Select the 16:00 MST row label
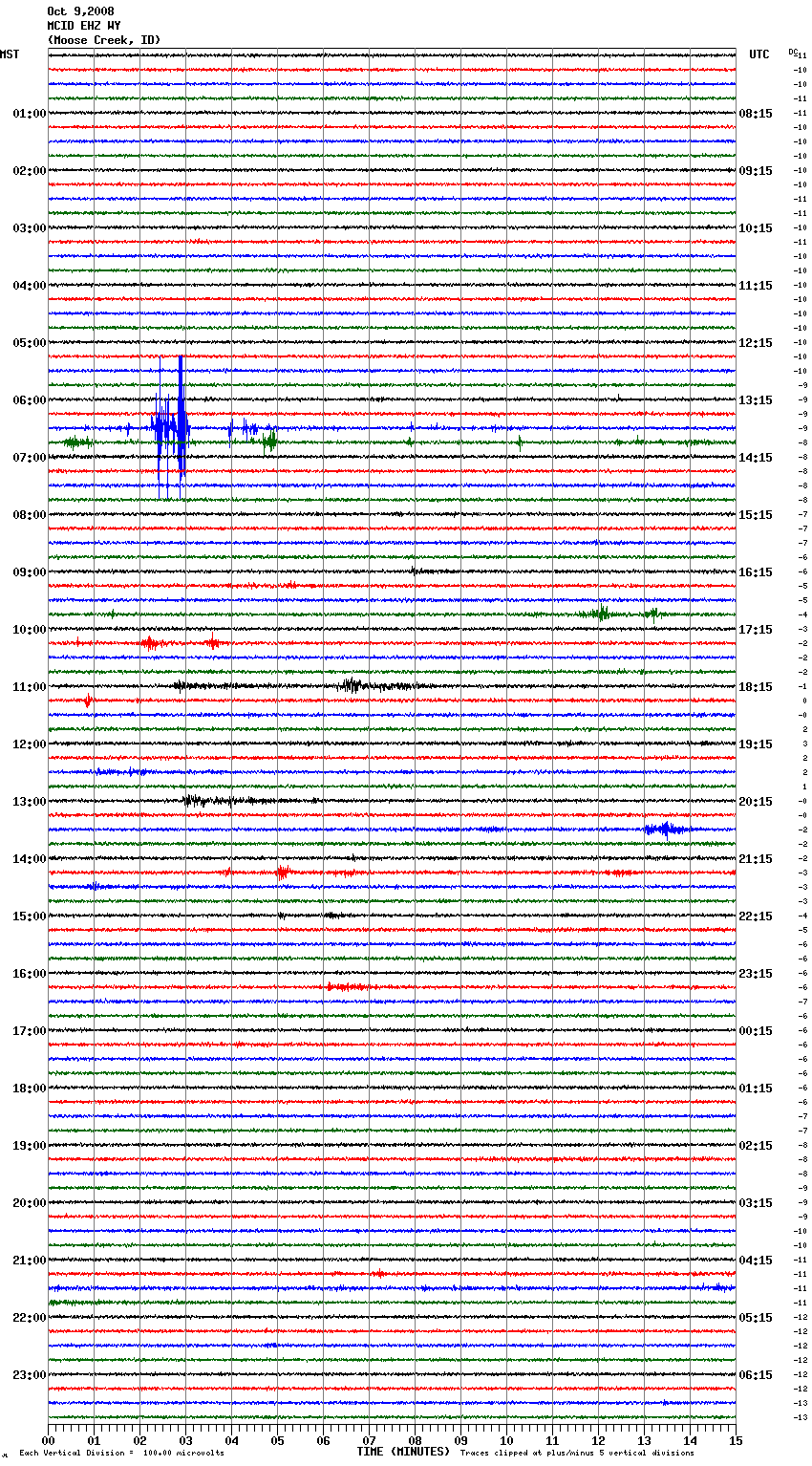Screen dimensions: 812x1466 pyautogui.click(x=30, y=974)
